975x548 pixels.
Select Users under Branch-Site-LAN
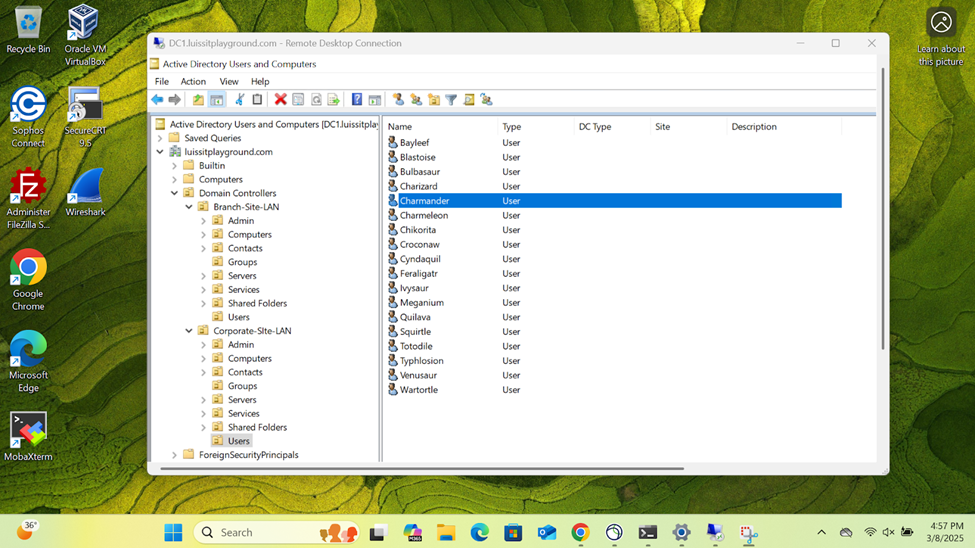(x=238, y=317)
